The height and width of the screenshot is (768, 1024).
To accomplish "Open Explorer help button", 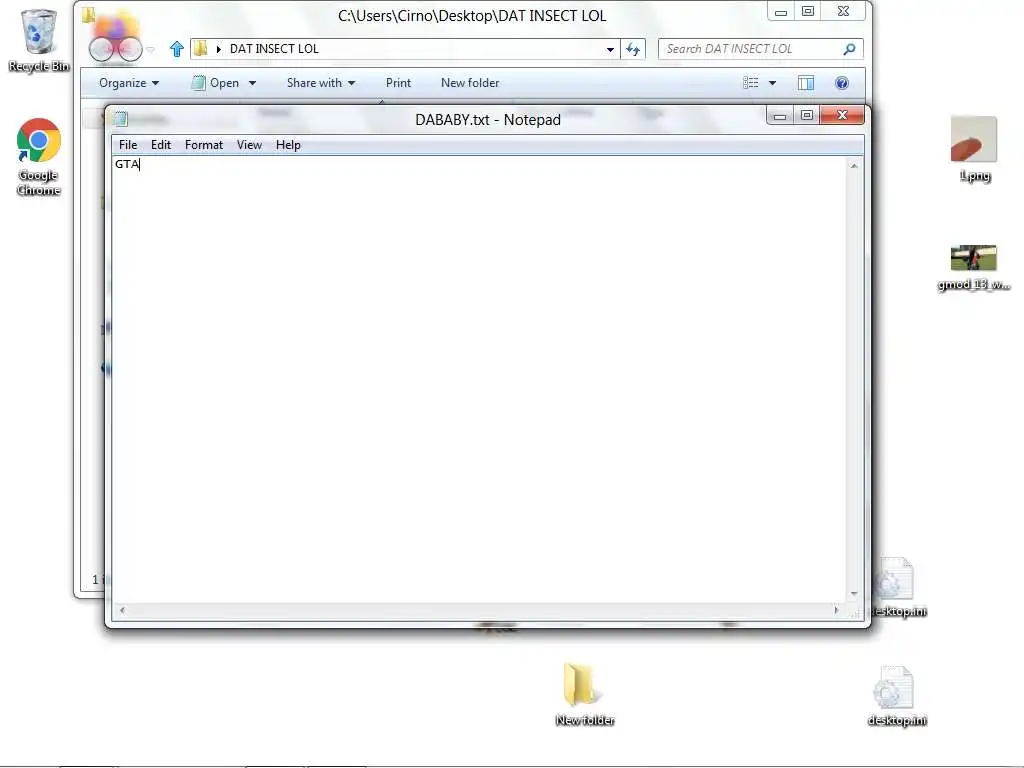I will point(842,83).
